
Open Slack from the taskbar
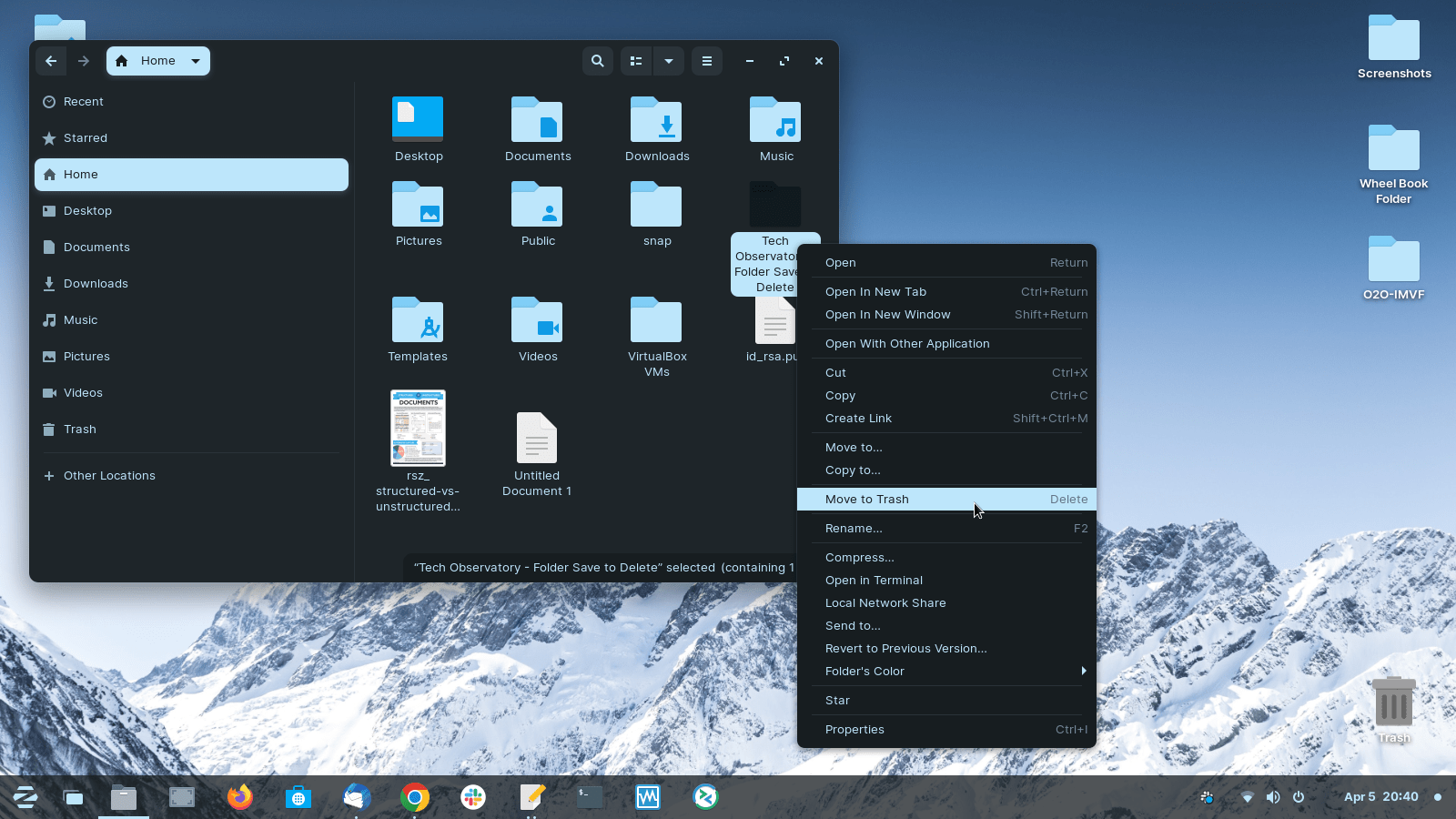(473, 797)
